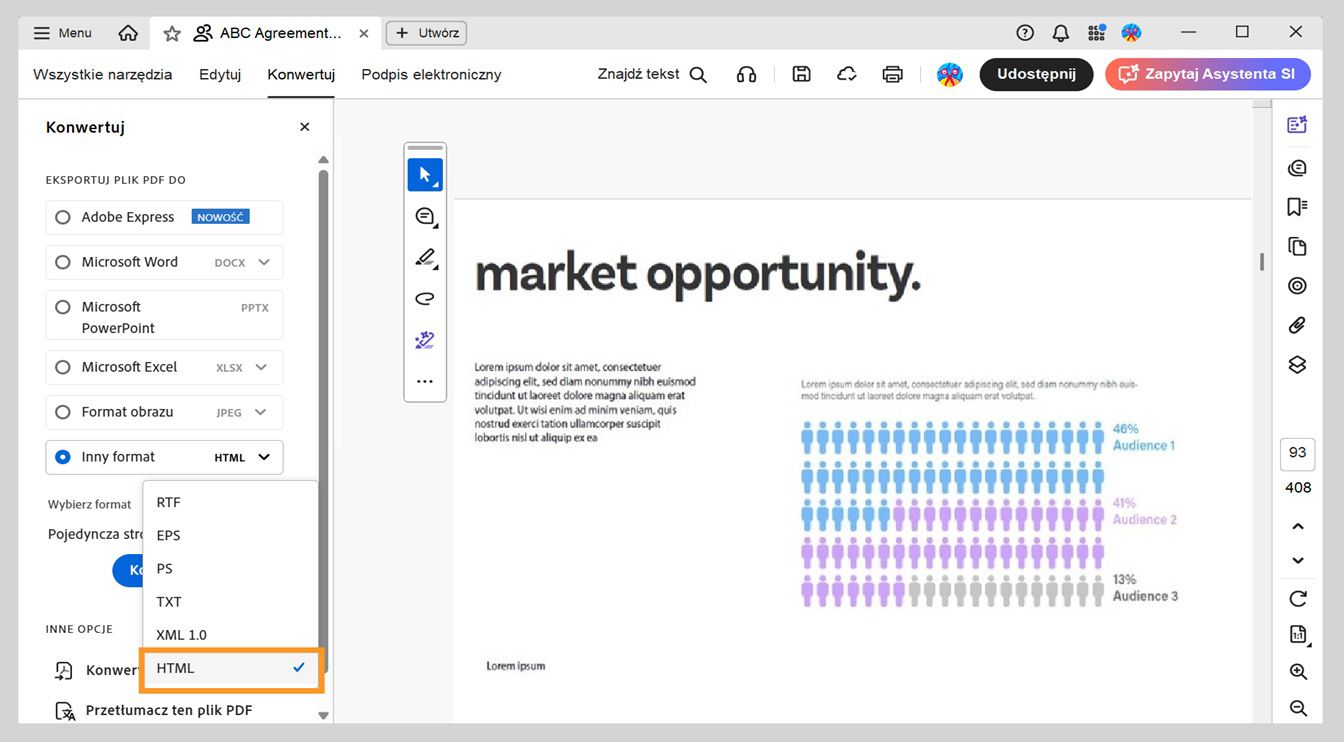Viewport: 1344px width, 742px height.
Task: Collapse the Inny format HTML dropdown
Action: coord(264,457)
